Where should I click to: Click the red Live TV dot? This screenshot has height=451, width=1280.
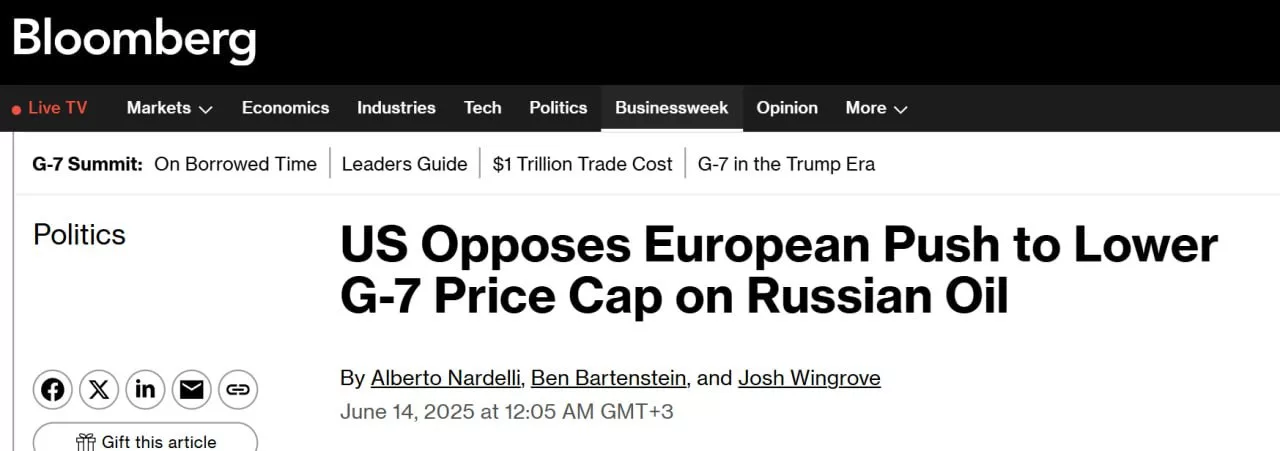pos(16,109)
